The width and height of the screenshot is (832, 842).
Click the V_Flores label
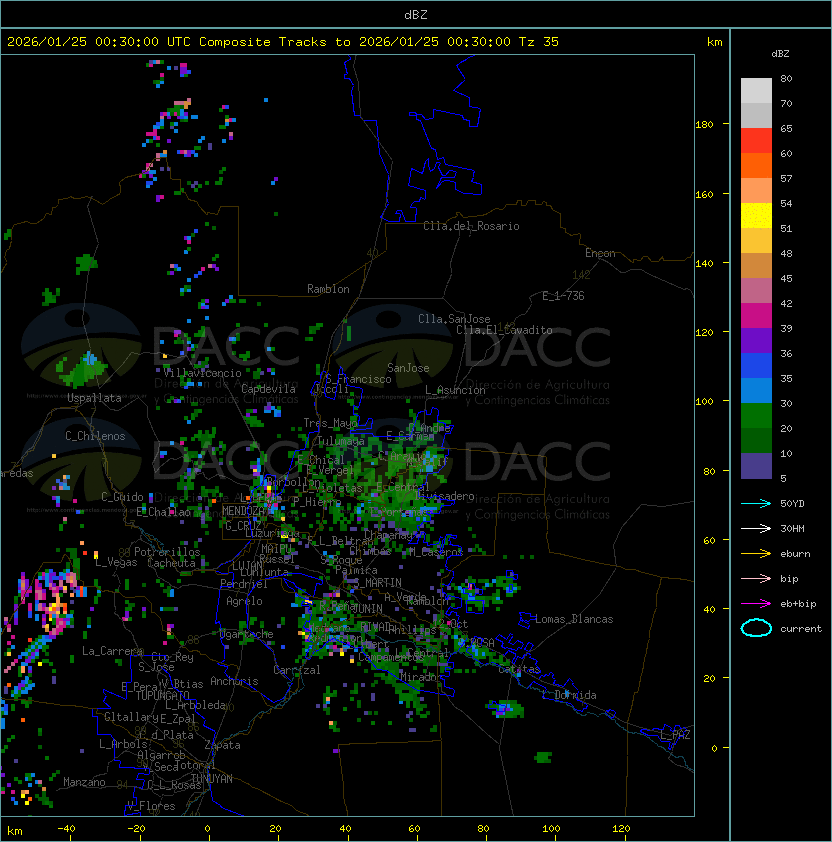(151, 806)
